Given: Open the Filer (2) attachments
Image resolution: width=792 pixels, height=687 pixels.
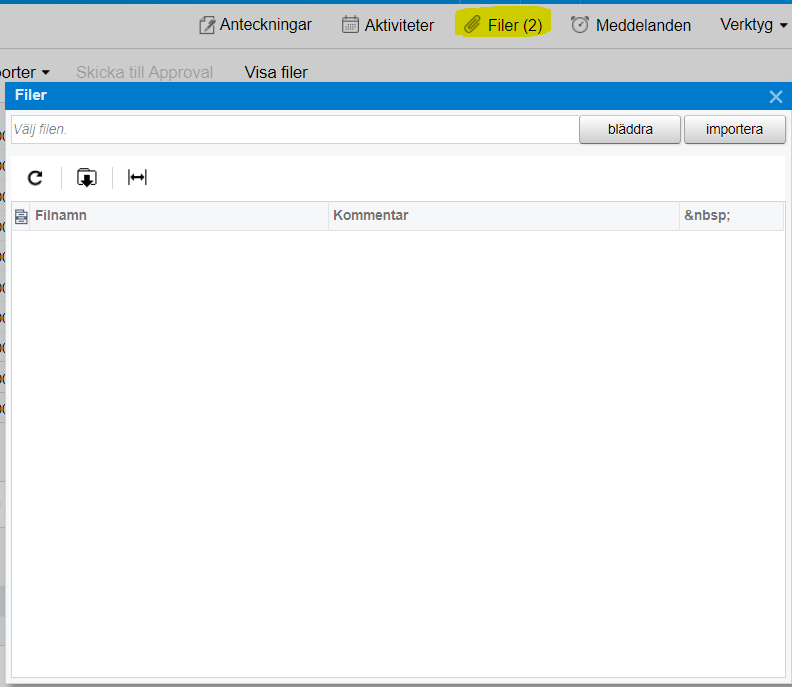Looking at the screenshot, I should 503,25.
